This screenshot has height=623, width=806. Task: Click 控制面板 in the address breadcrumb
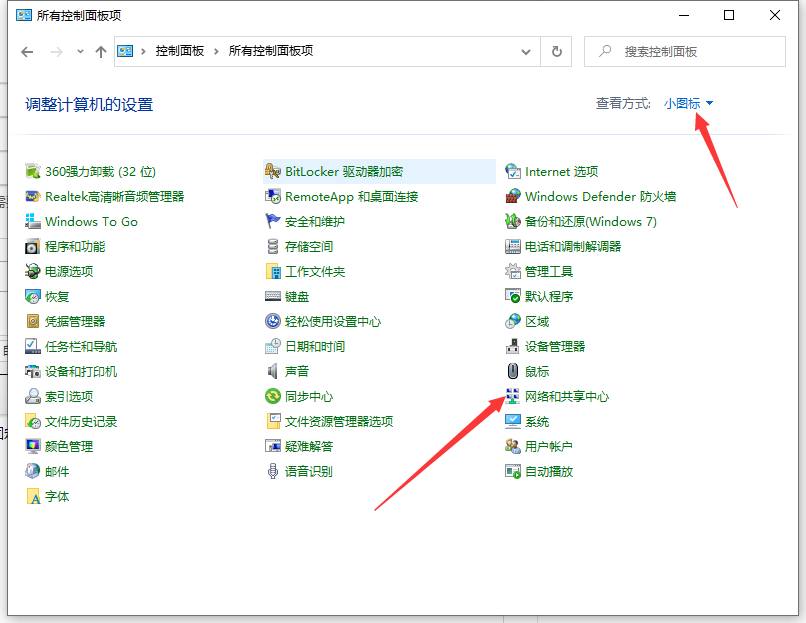pyautogui.click(x=179, y=51)
